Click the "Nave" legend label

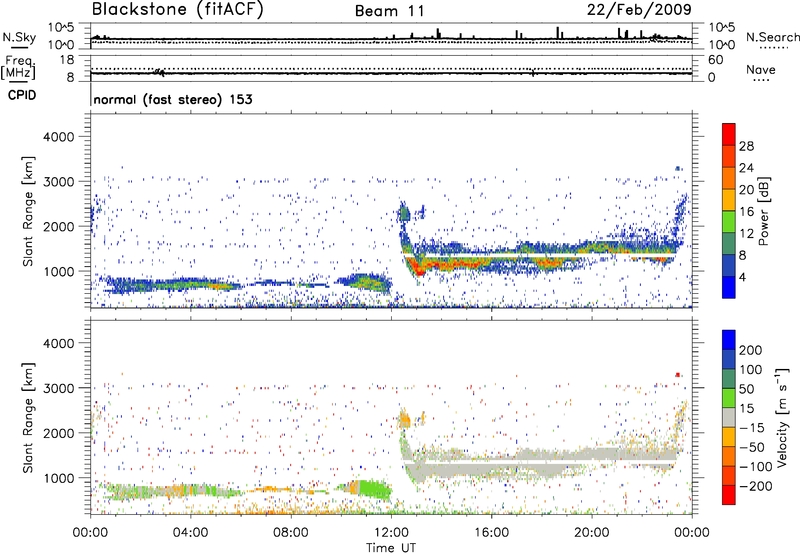761,70
